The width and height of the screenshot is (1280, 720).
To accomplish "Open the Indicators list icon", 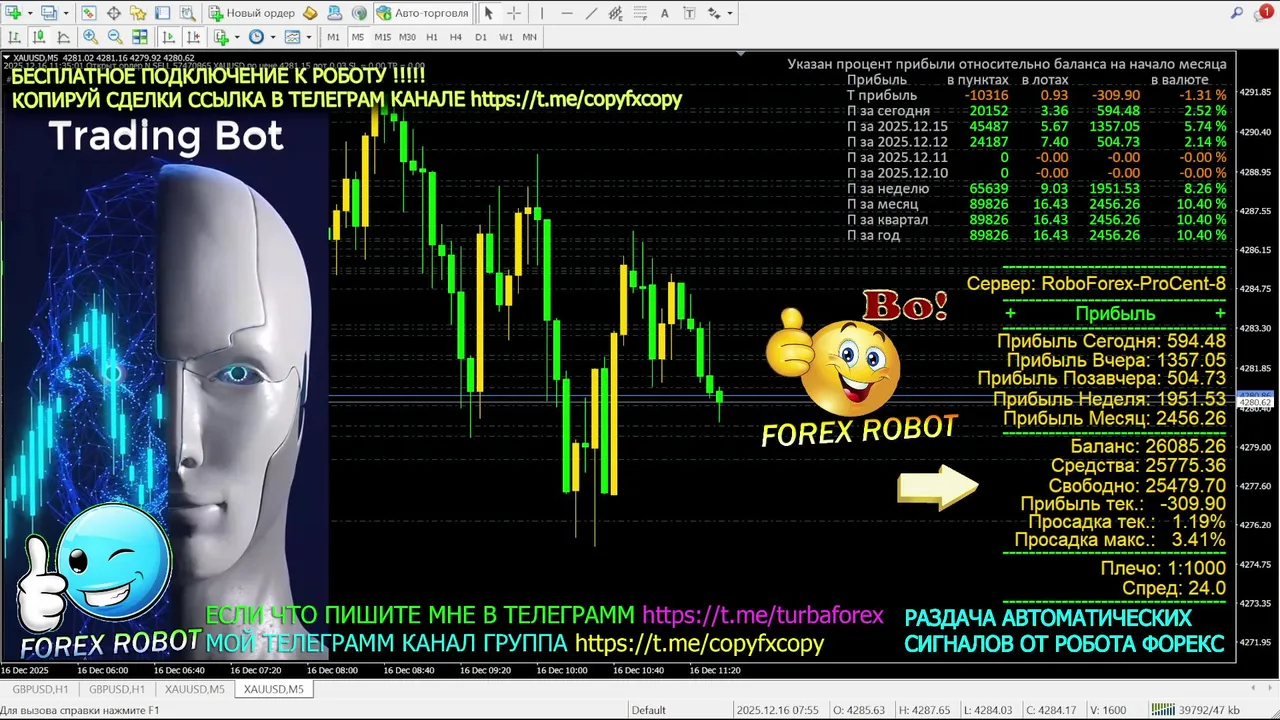I will tap(221, 37).
